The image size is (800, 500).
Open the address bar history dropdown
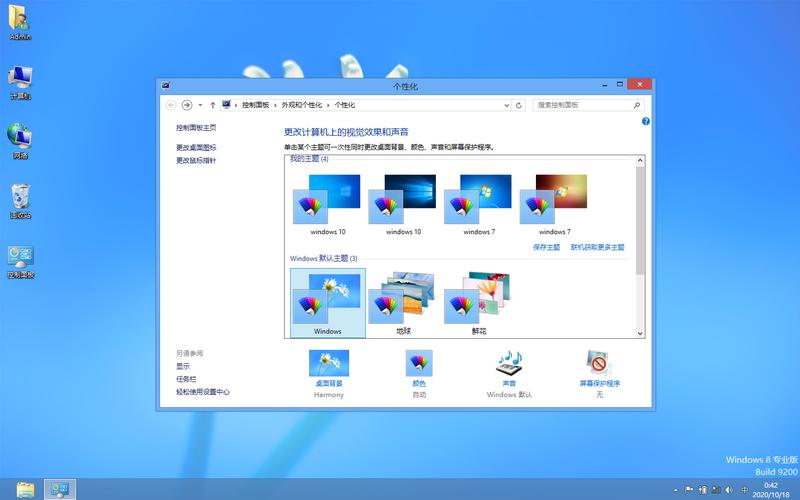(506, 105)
